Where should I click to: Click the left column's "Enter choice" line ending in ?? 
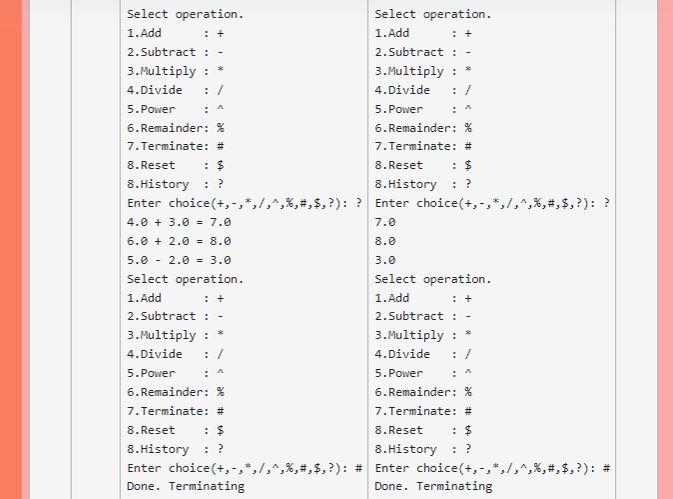(245, 203)
